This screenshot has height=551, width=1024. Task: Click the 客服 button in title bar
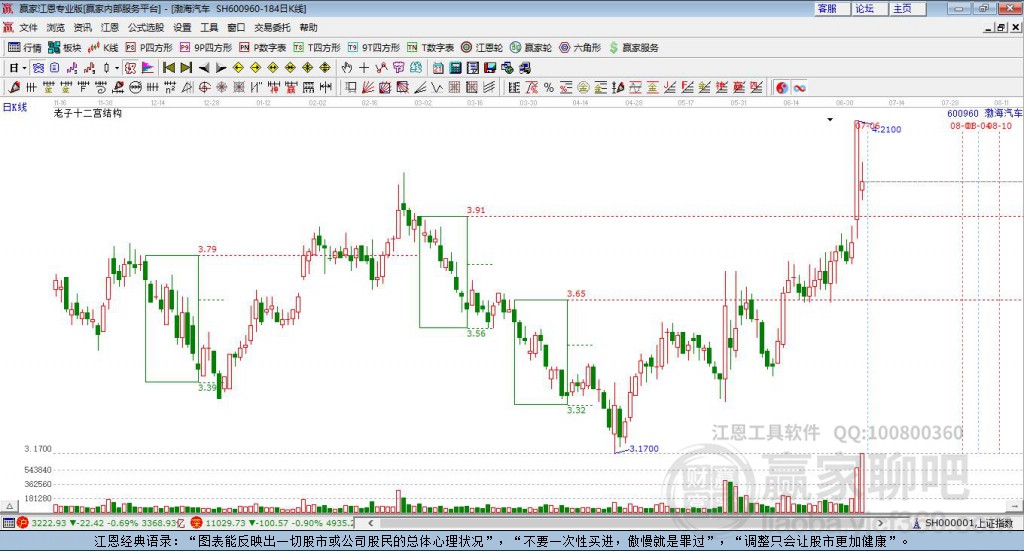831,8
